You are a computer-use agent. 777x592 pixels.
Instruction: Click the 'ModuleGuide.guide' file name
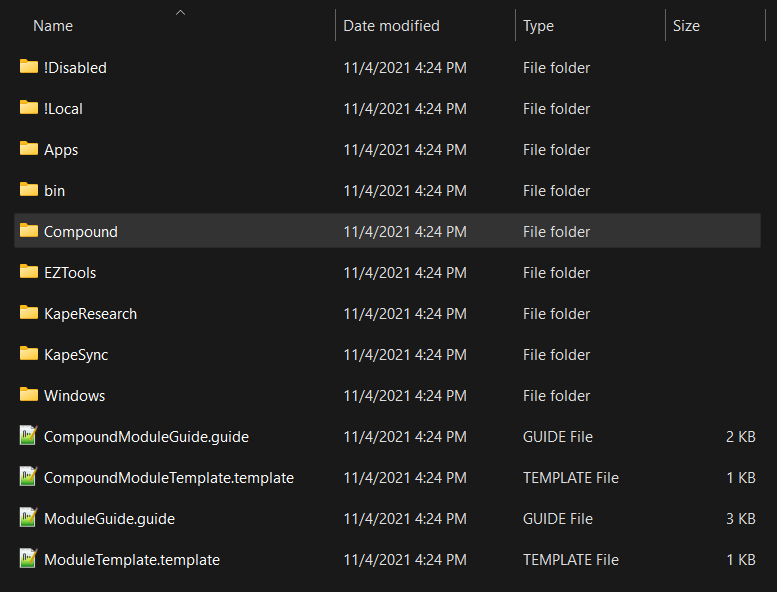(110, 519)
